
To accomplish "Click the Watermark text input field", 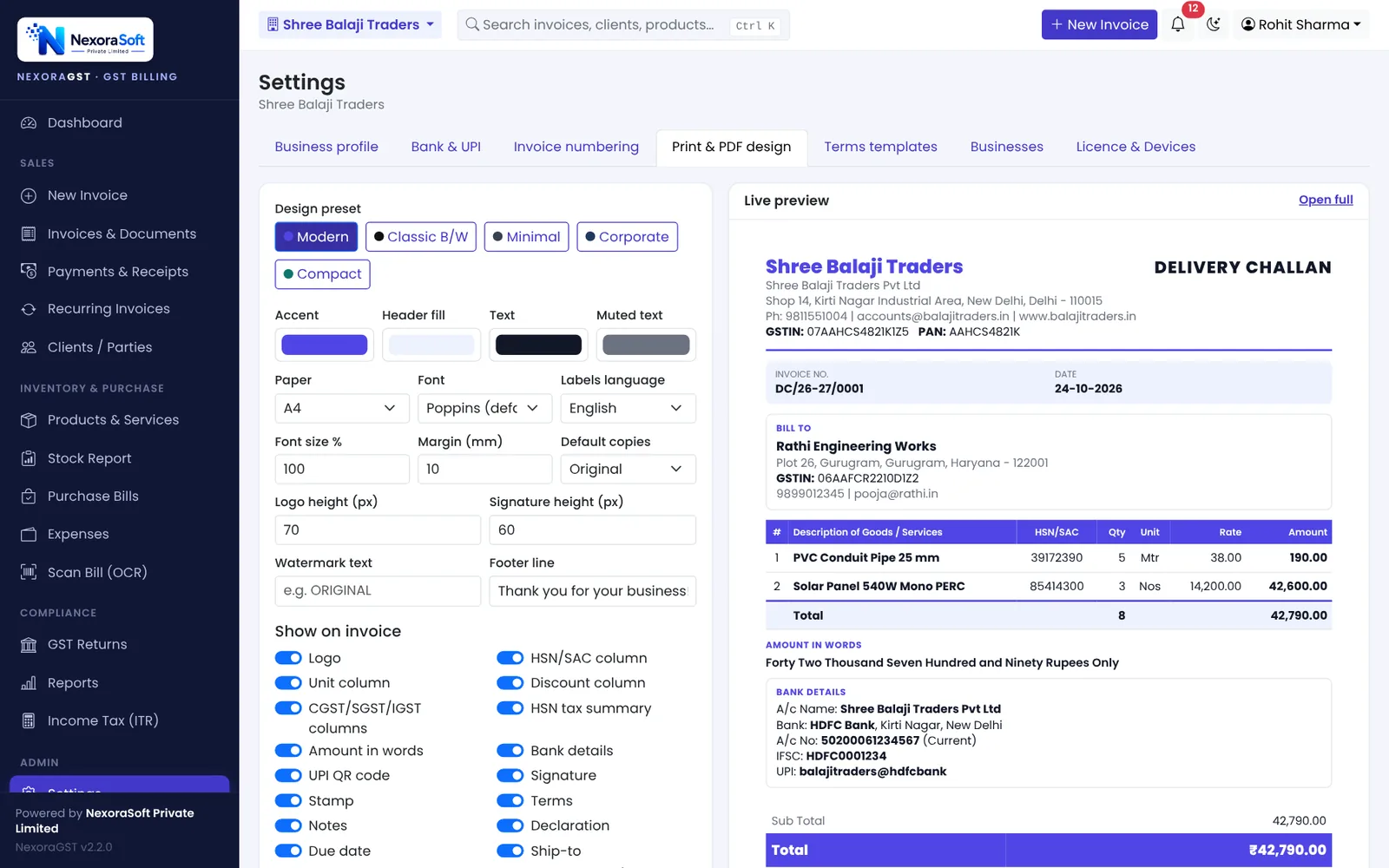I will click(378, 590).
